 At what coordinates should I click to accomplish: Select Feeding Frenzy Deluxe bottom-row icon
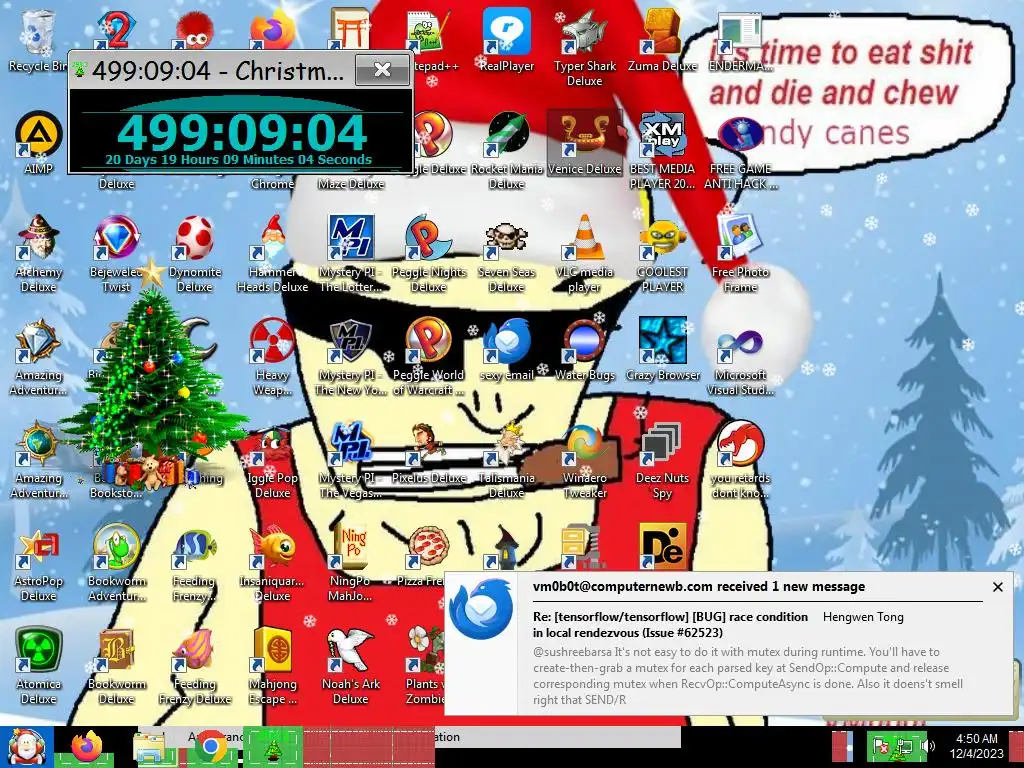pyautogui.click(x=195, y=666)
